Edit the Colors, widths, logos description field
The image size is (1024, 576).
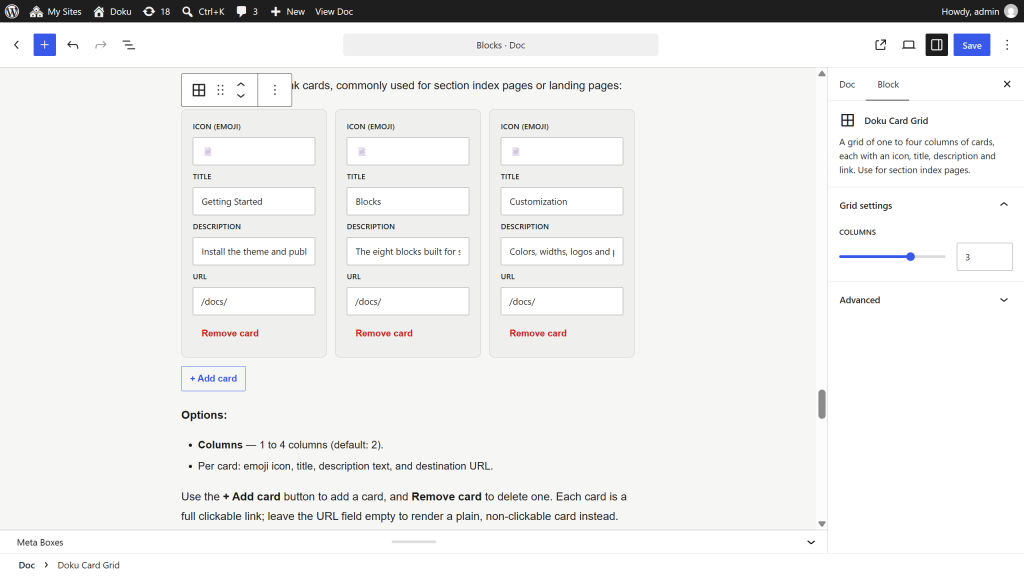pyautogui.click(x=562, y=251)
